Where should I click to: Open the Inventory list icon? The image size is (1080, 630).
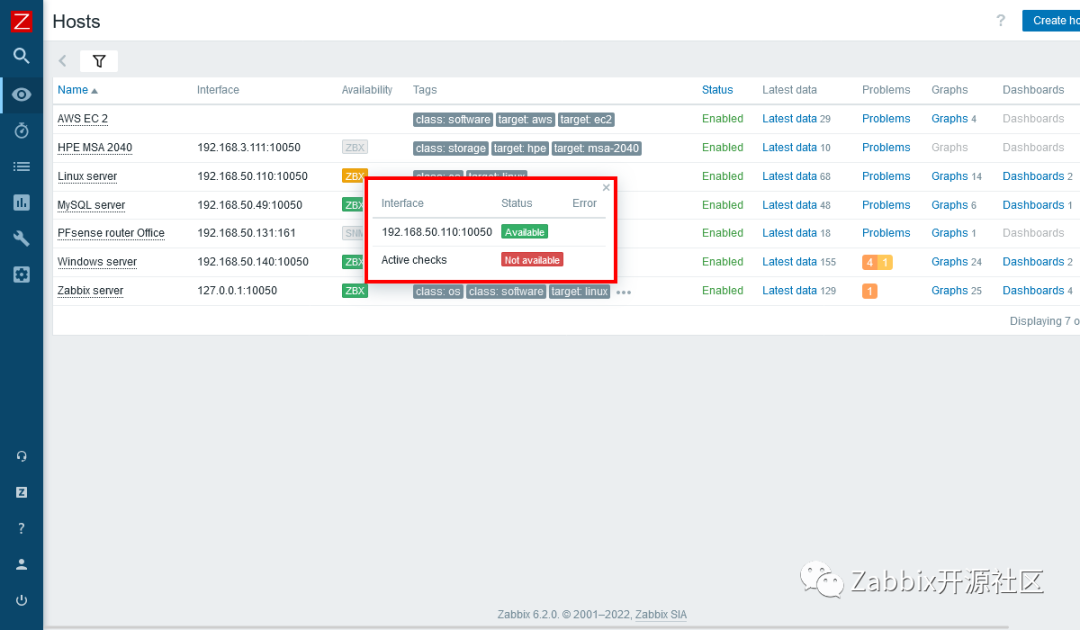click(x=21, y=166)
